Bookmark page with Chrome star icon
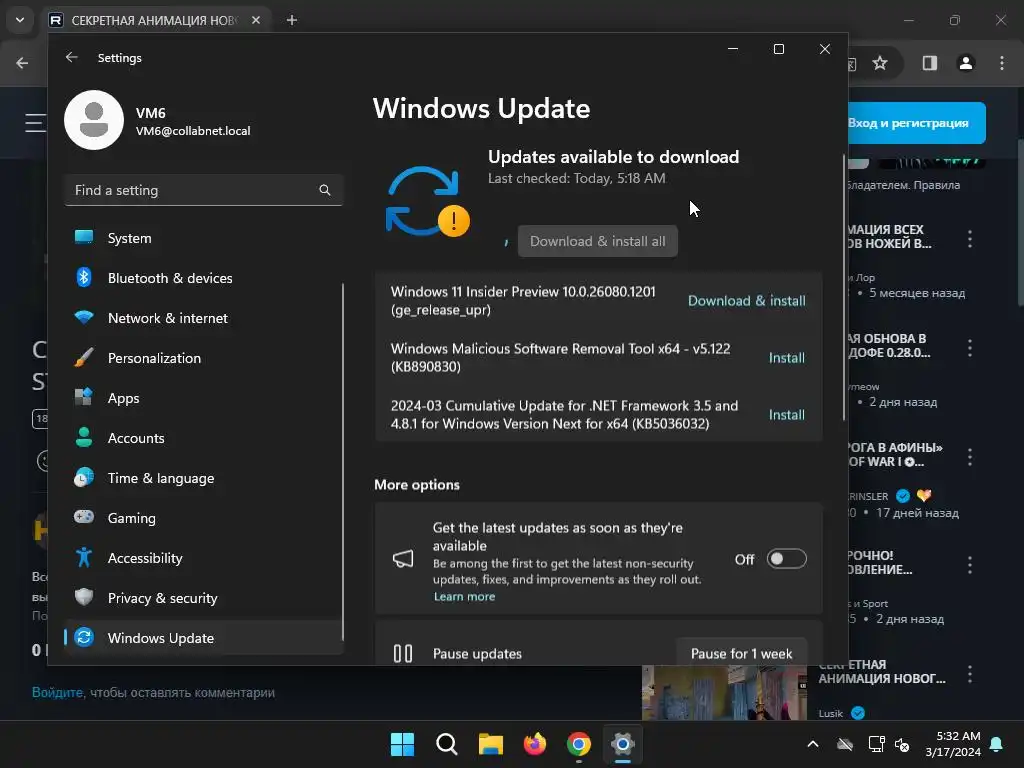 [880, 63]
